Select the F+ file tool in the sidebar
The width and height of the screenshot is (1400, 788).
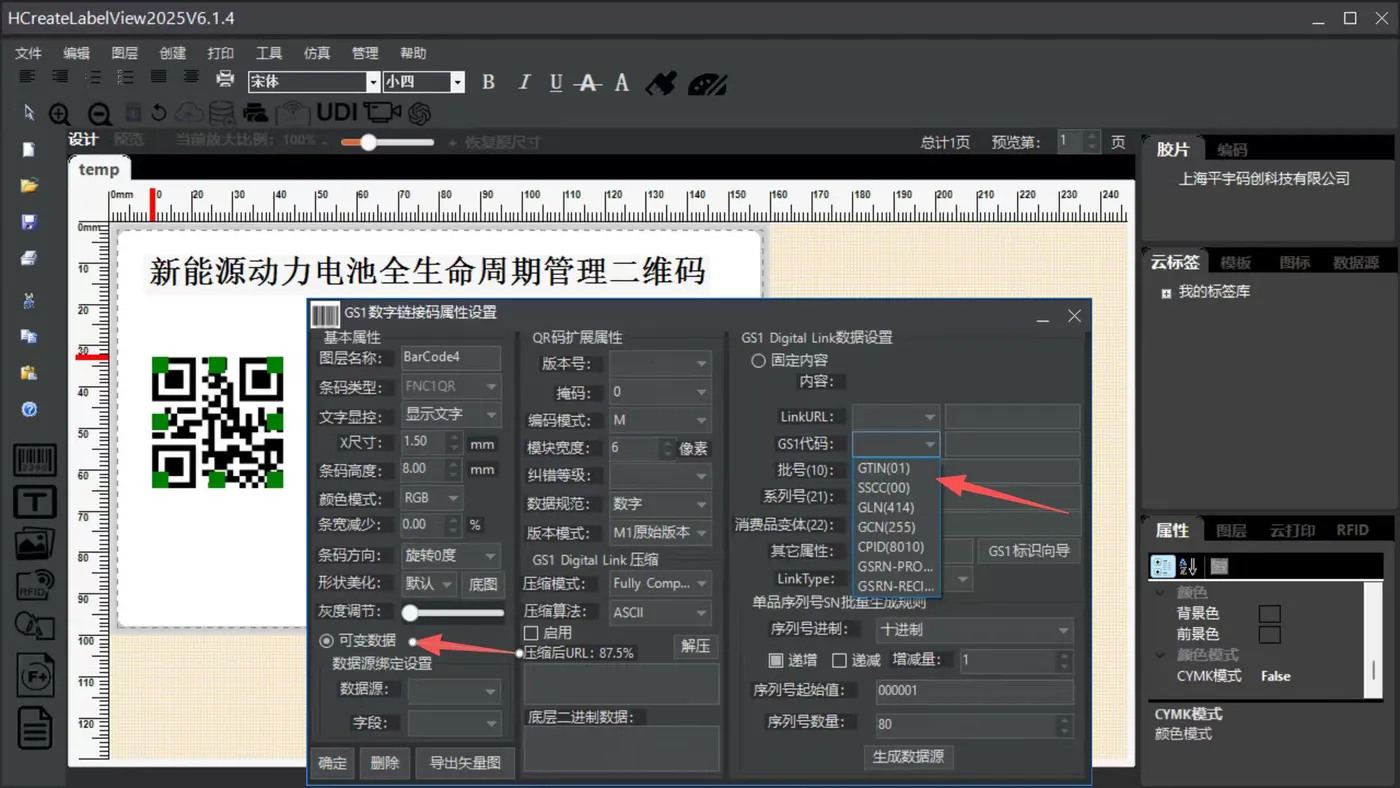[34, 677]
